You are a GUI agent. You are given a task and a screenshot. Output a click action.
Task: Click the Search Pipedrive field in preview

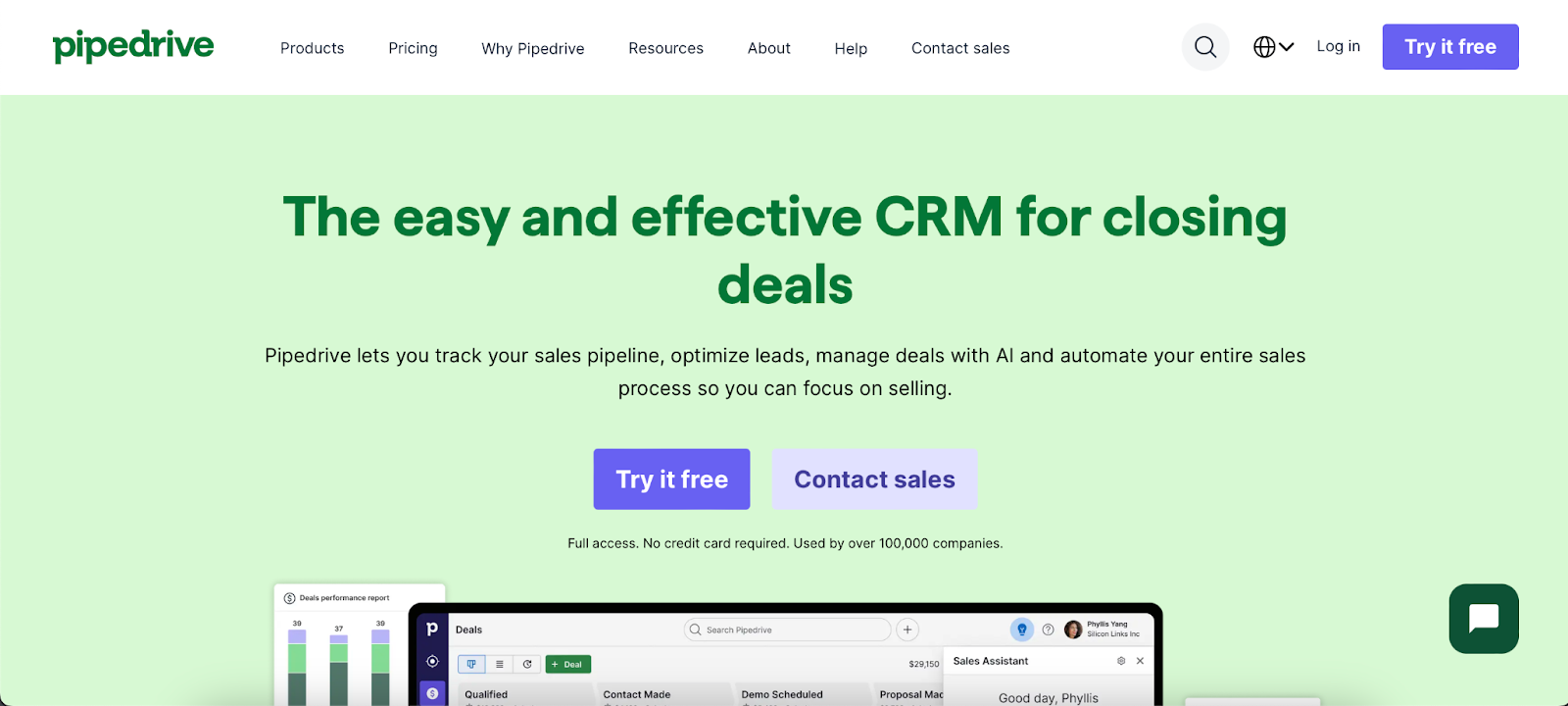click(787, 630)
